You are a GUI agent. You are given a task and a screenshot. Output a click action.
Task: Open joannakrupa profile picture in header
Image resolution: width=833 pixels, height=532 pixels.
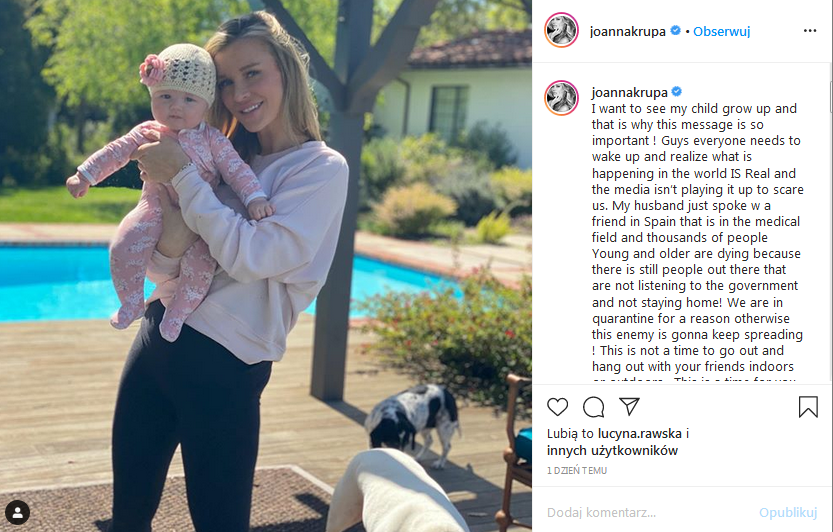pos(562,30)
